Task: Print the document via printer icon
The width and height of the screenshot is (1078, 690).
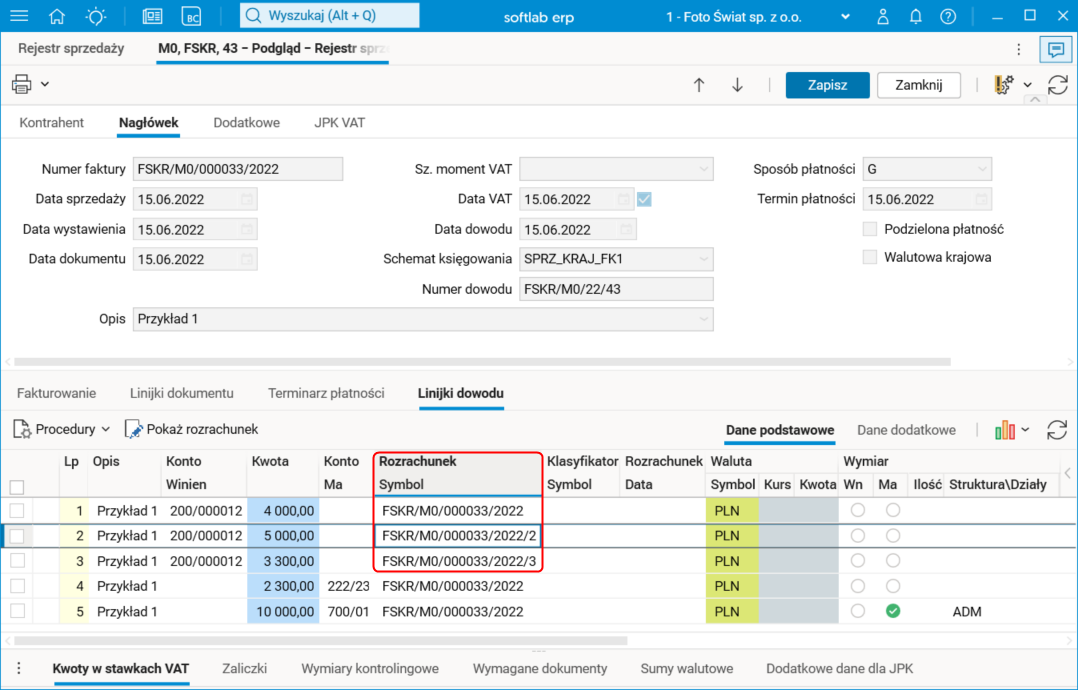Action: [x=21, y=84]
